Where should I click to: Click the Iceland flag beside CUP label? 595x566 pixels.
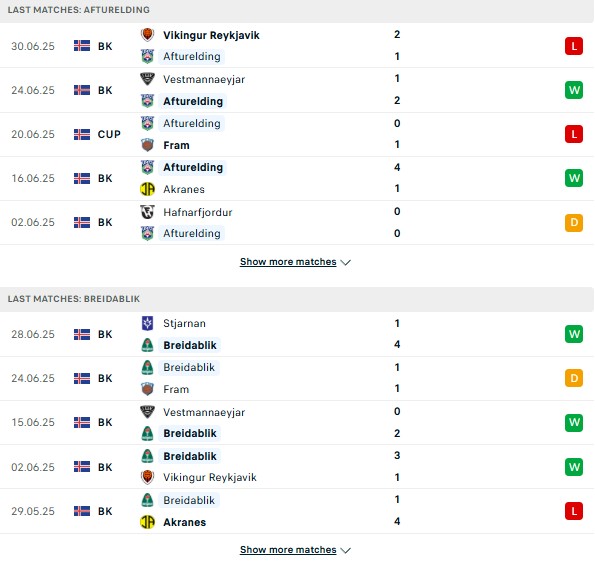click(82, 134)
